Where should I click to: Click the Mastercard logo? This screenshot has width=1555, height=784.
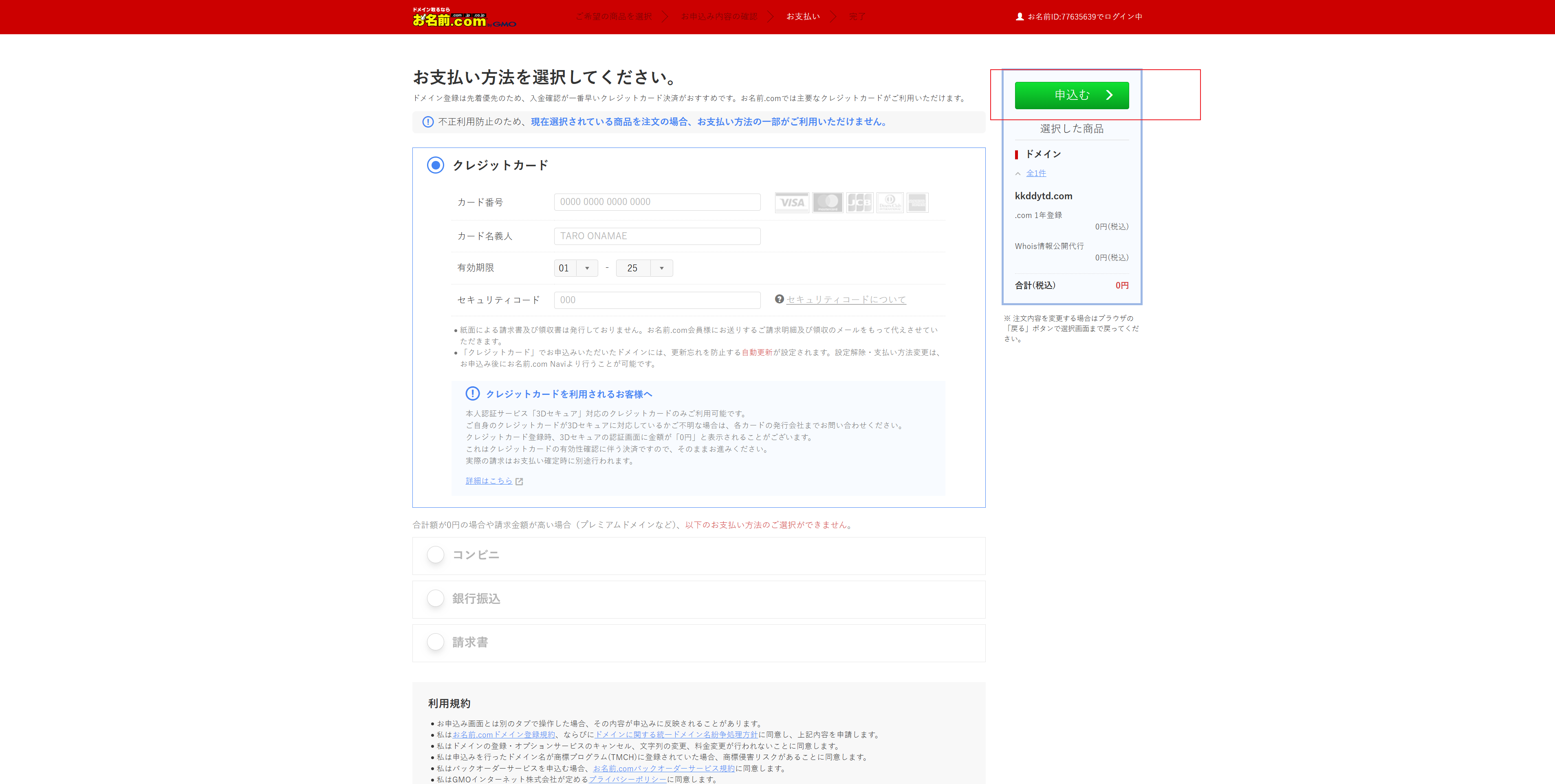pyautogui.click(x=828, y=202)
